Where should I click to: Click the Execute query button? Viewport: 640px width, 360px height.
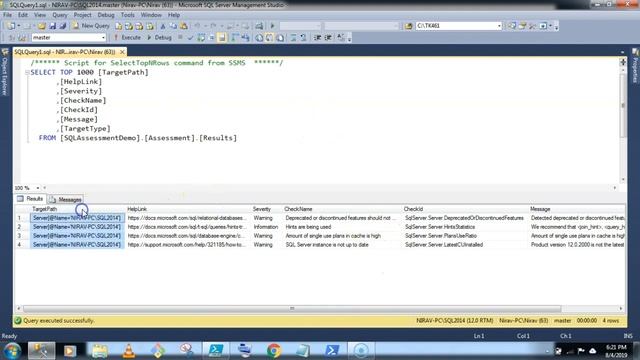127,38
